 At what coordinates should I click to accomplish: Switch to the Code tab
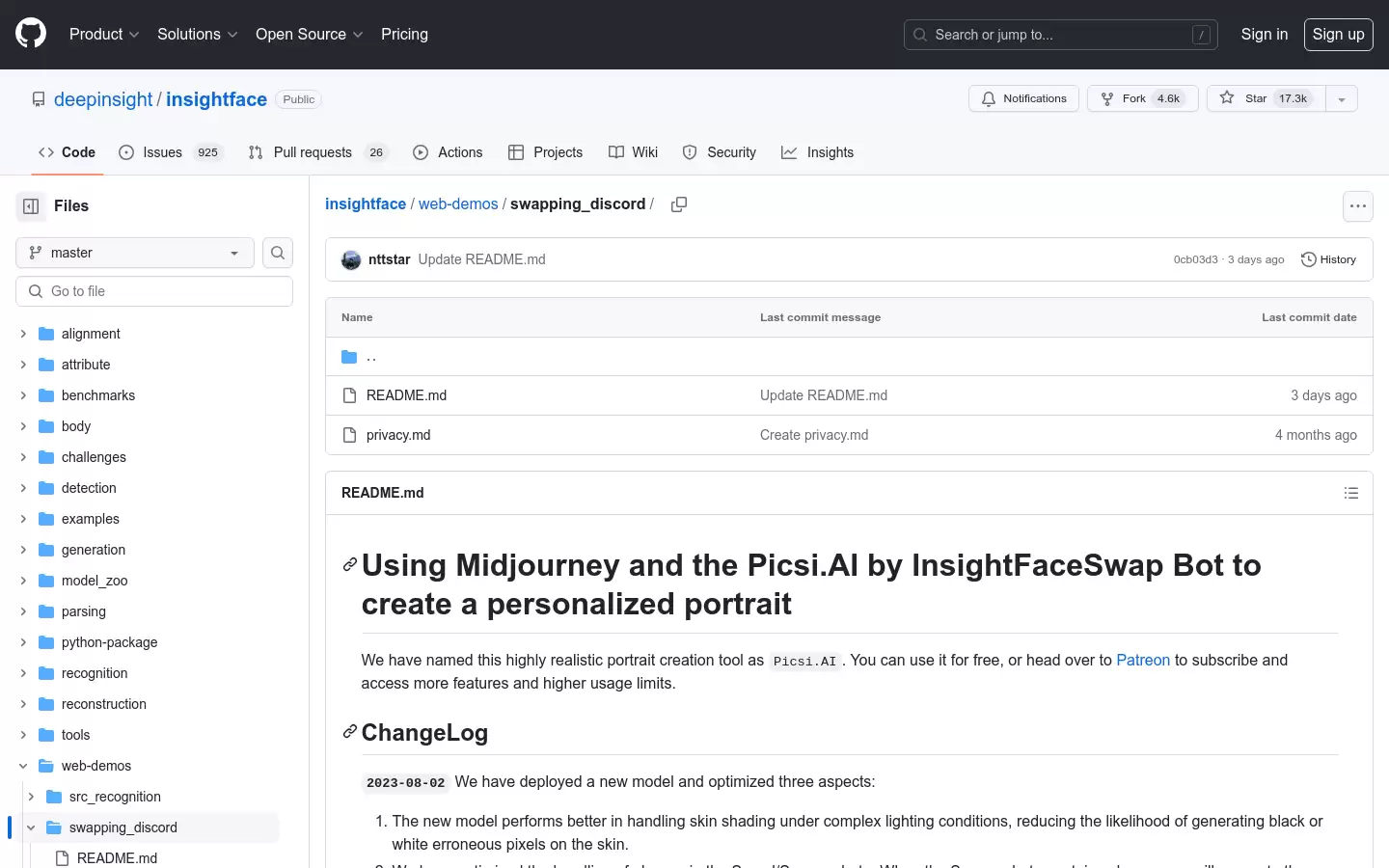[x=67, y=152]
